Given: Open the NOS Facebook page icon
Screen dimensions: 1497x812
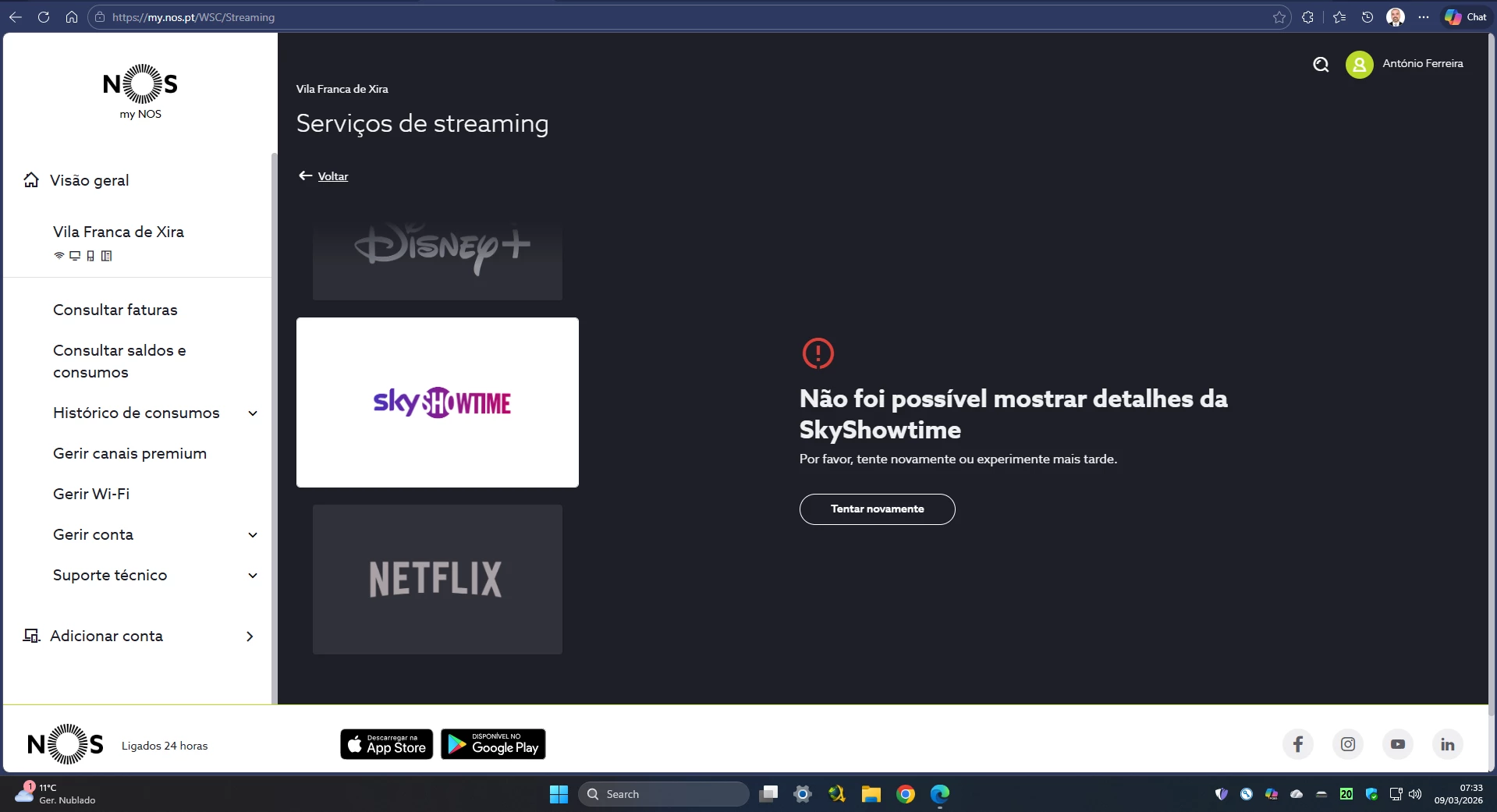Looking at the screenshot, I should pyautogui.click(x=1298, y=744).
